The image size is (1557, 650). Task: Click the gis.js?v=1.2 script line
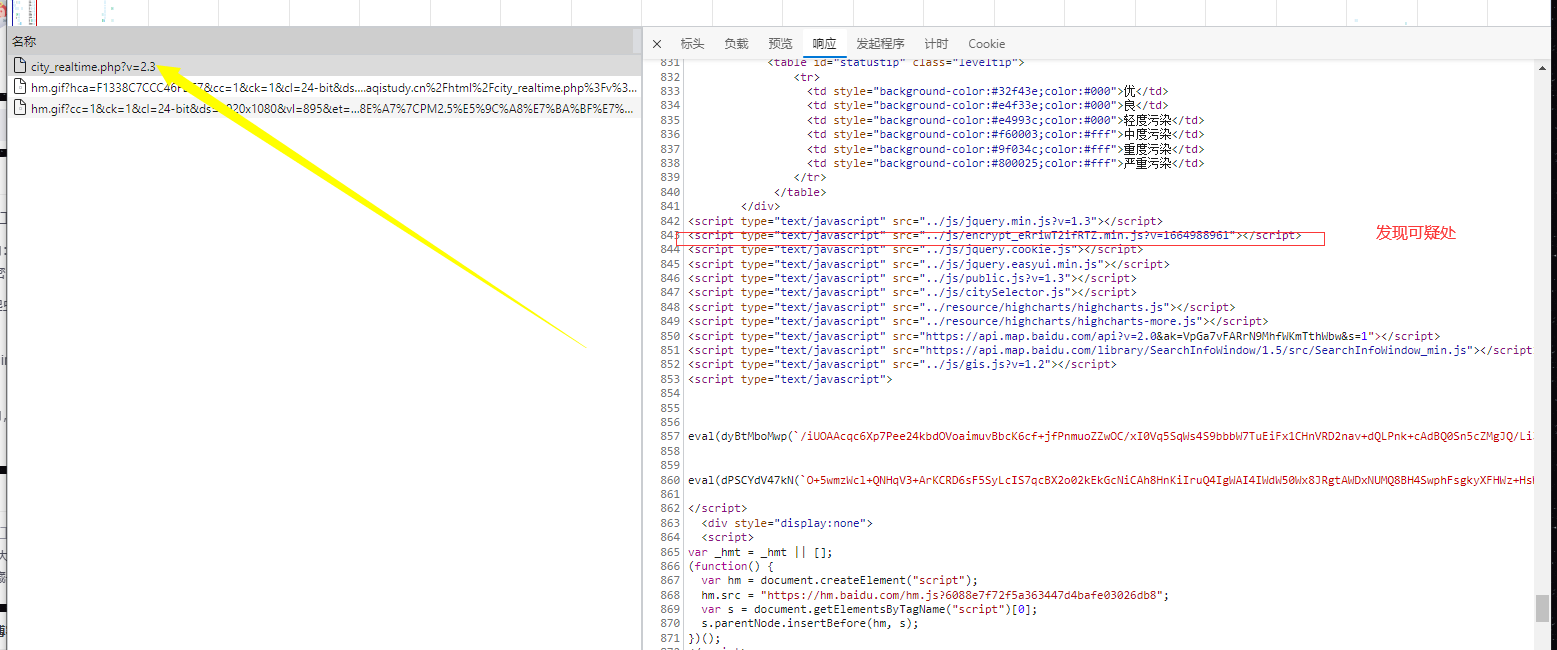pyautogui.click(x=902, y=365)
